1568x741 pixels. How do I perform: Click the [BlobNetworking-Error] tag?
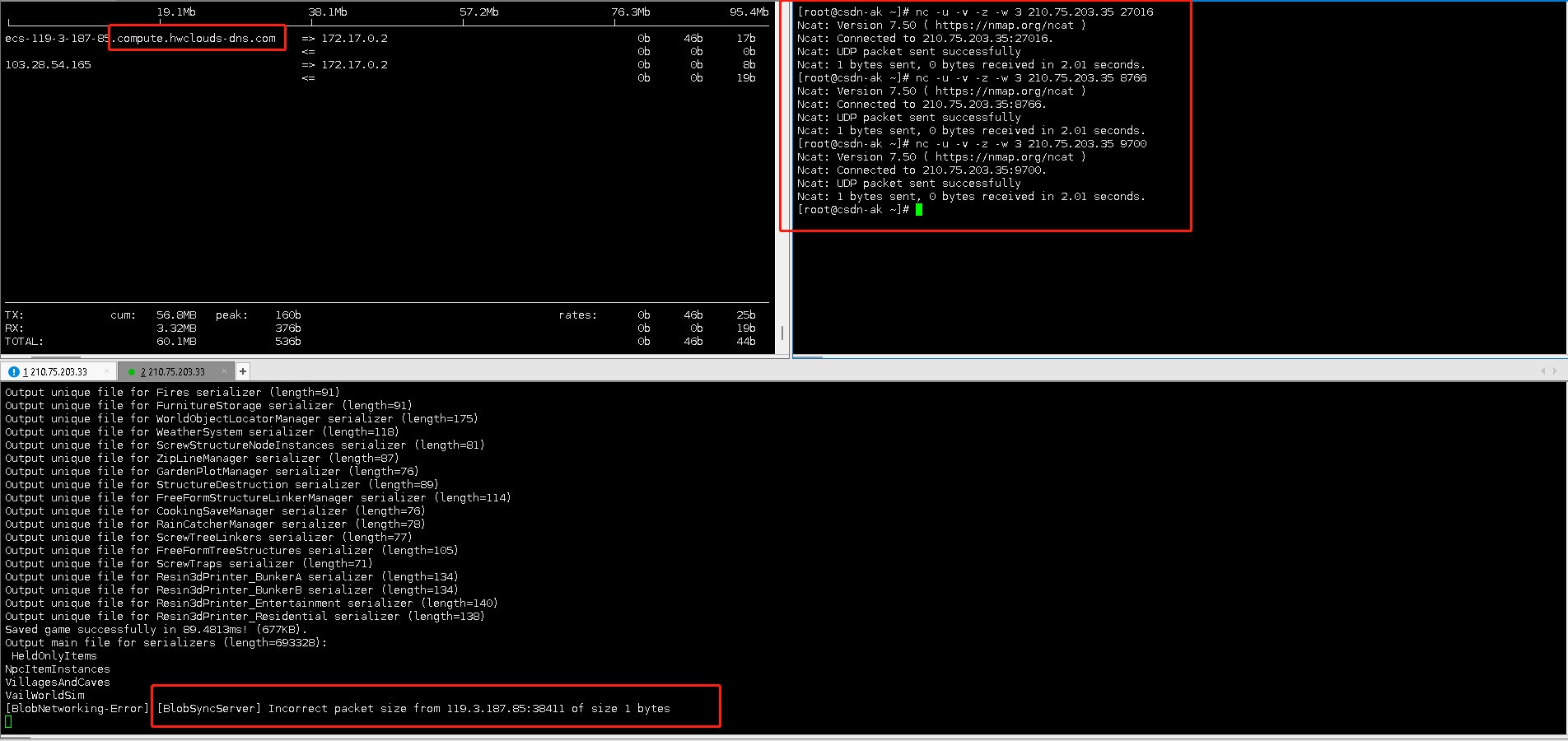[x=77, y=708]
